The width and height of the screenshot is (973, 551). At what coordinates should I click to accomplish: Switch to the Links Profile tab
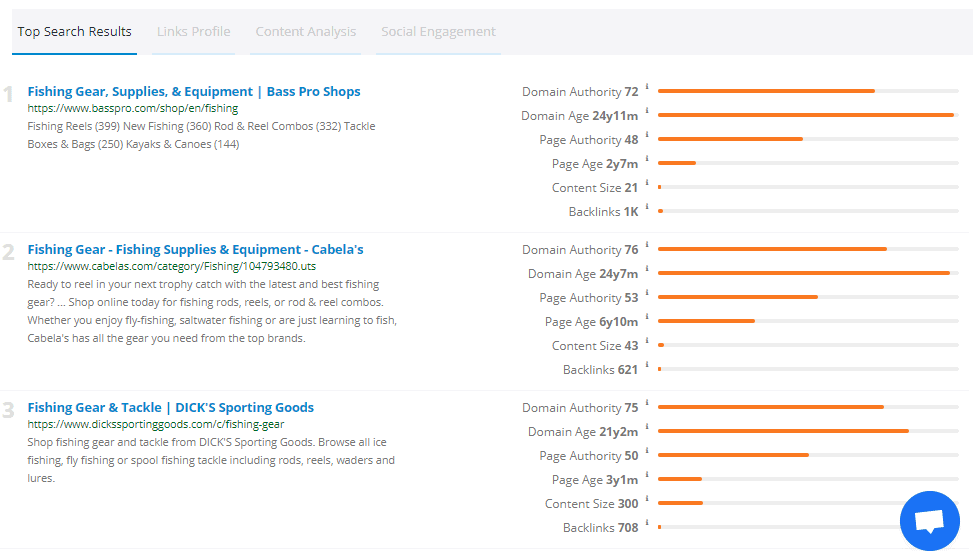point(194,32)
